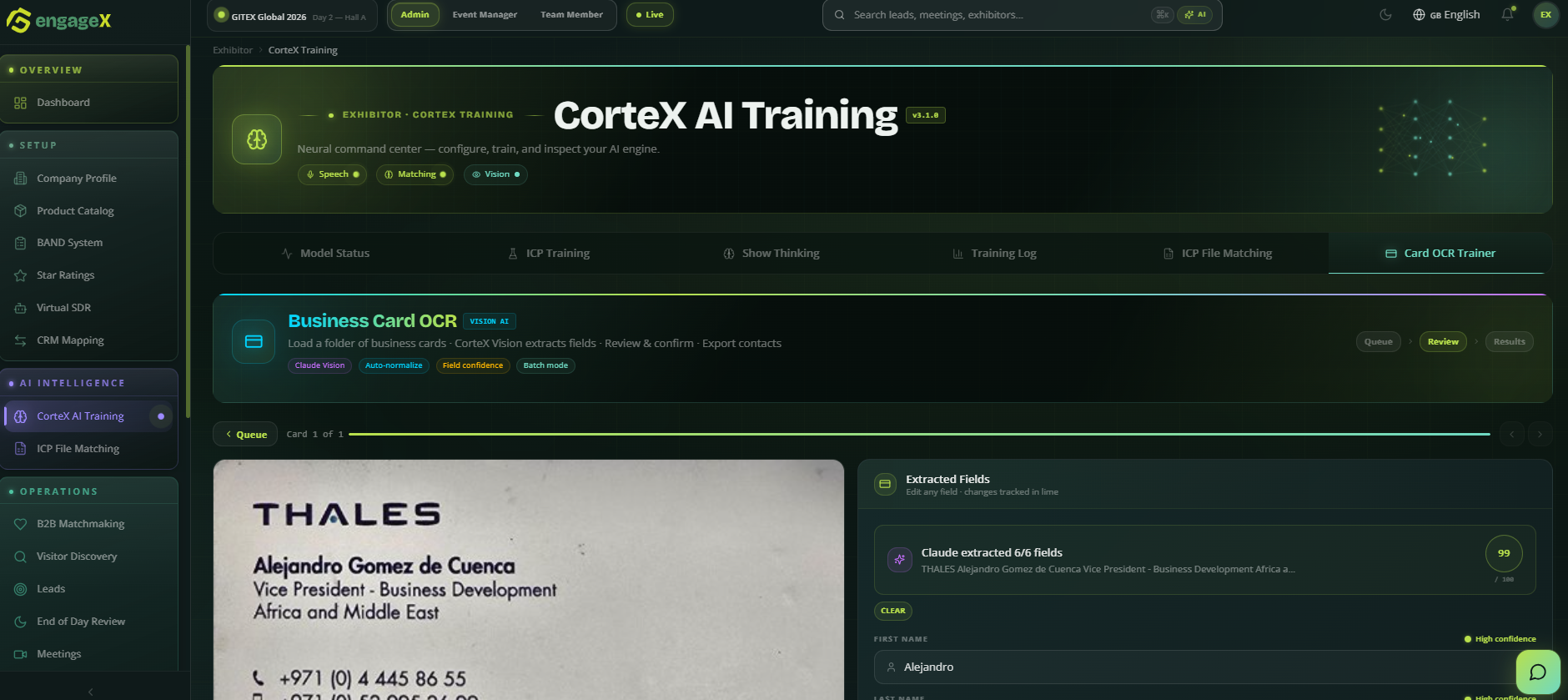The width and height of the screenshot is (1568, 700).
Task: Click the Auto-normalize tag
Action: pos(394,365)
